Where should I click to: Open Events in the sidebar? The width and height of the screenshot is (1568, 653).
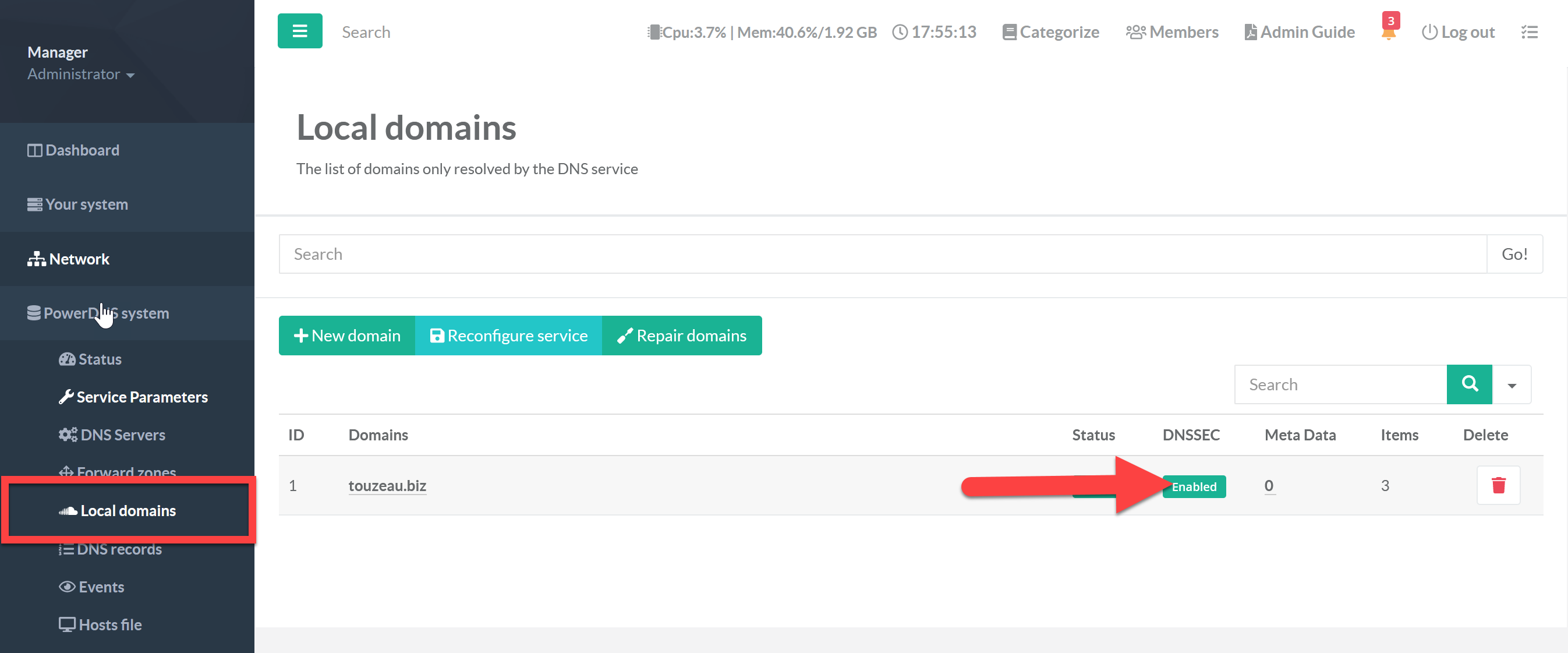(101, 587)
